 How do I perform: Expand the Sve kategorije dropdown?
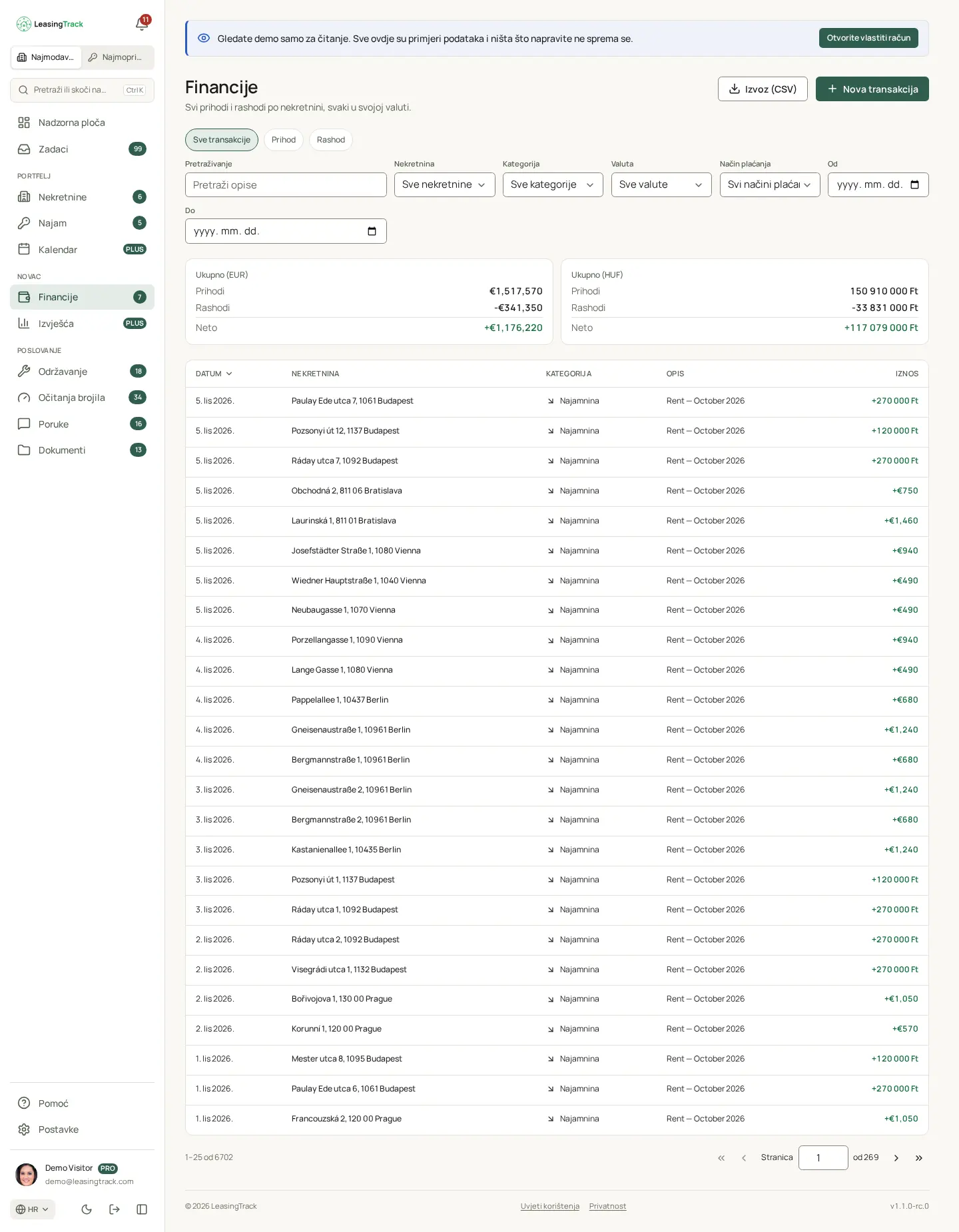tap(553, 184)
